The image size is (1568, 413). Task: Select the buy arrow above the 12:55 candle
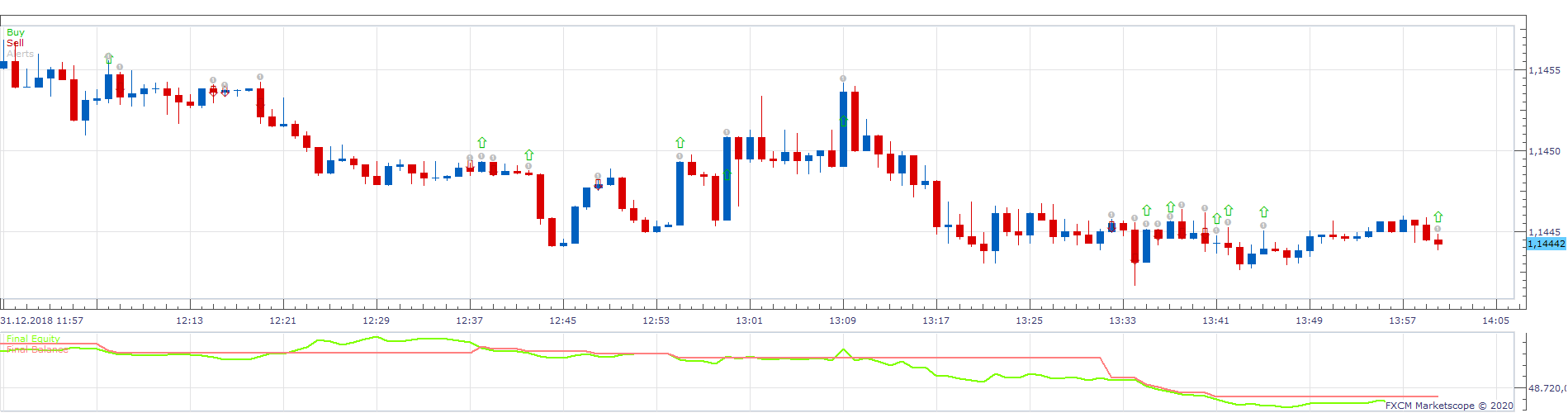[680, 143]
